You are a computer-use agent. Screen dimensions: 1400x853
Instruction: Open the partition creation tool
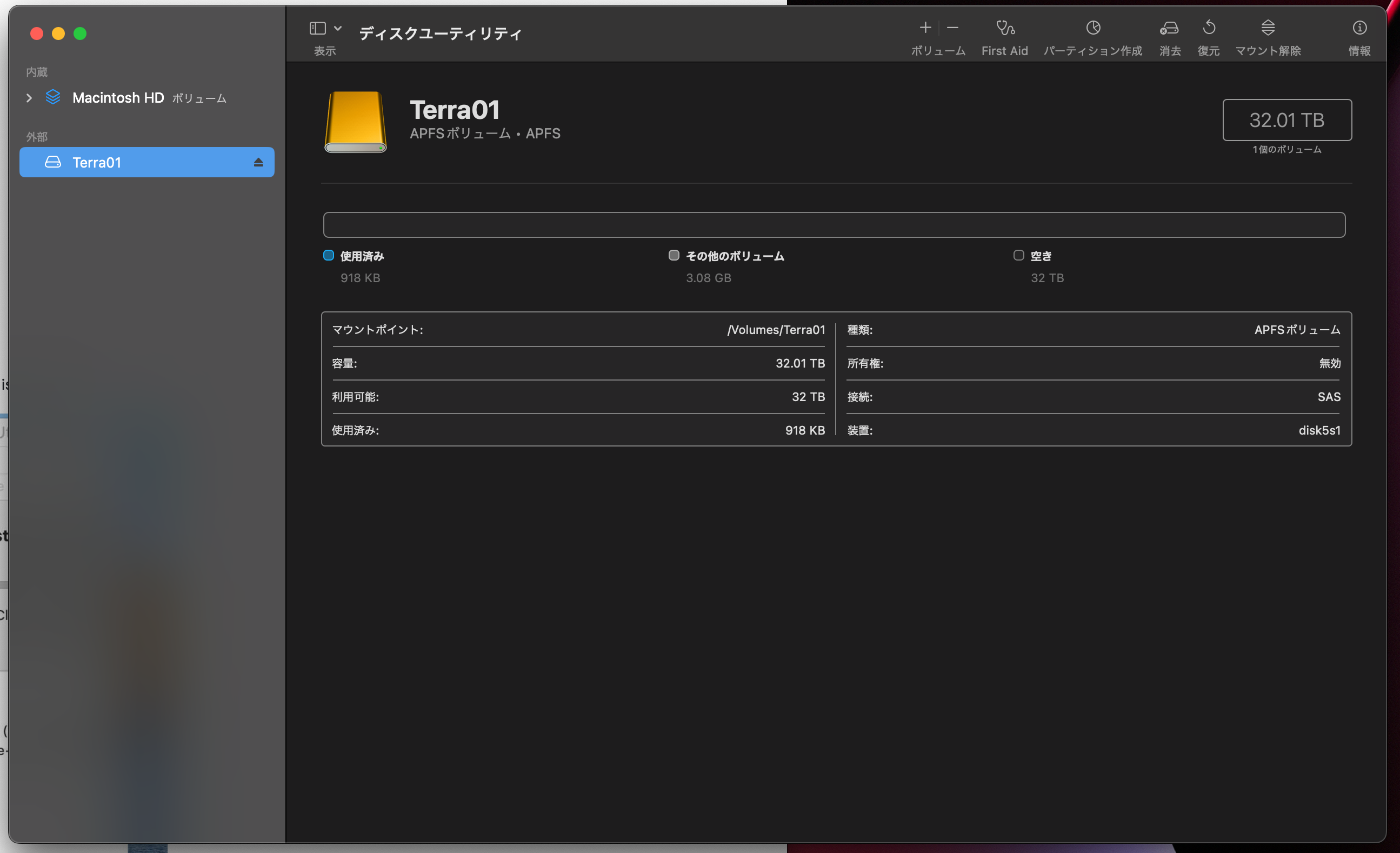1092,28
